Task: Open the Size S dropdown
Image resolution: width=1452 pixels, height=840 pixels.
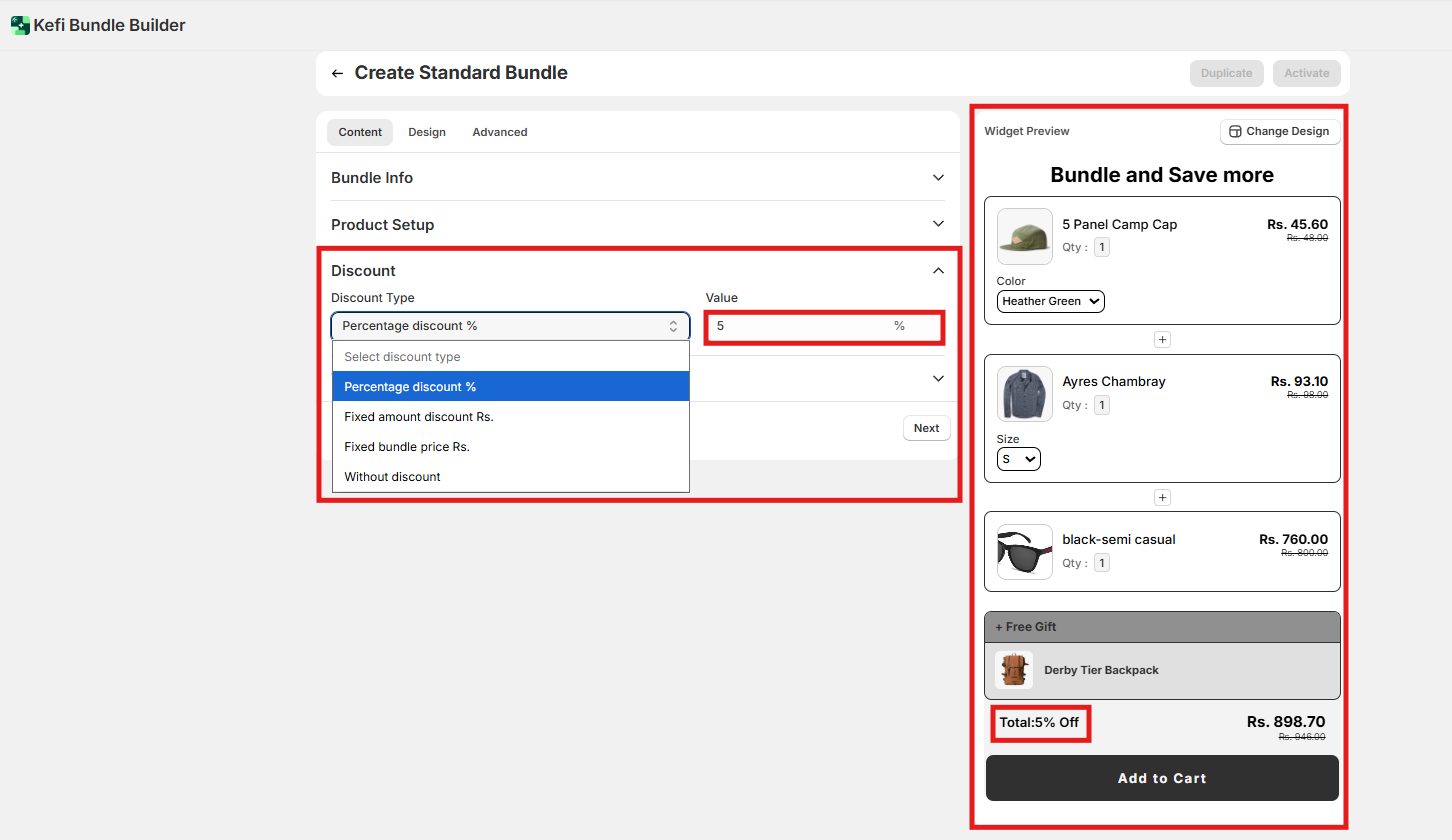Action: [1018, 459]
